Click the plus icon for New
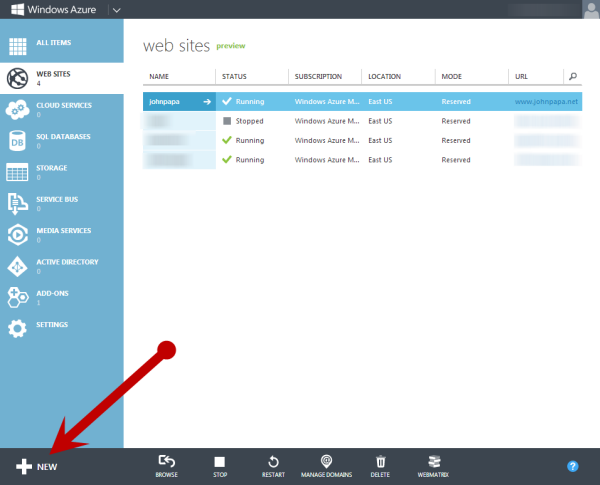Screen dimensions: 600x485 pos(24,467)
